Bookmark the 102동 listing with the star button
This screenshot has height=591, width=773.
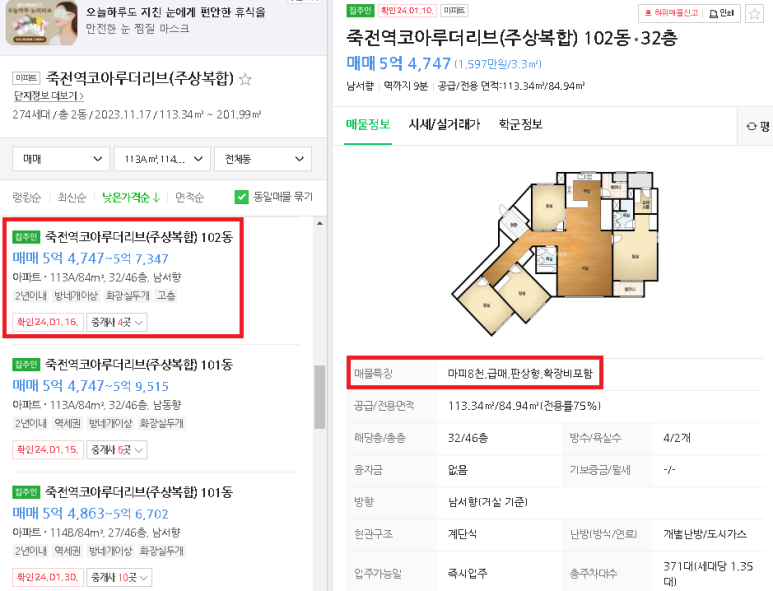[x=754, y=14]
